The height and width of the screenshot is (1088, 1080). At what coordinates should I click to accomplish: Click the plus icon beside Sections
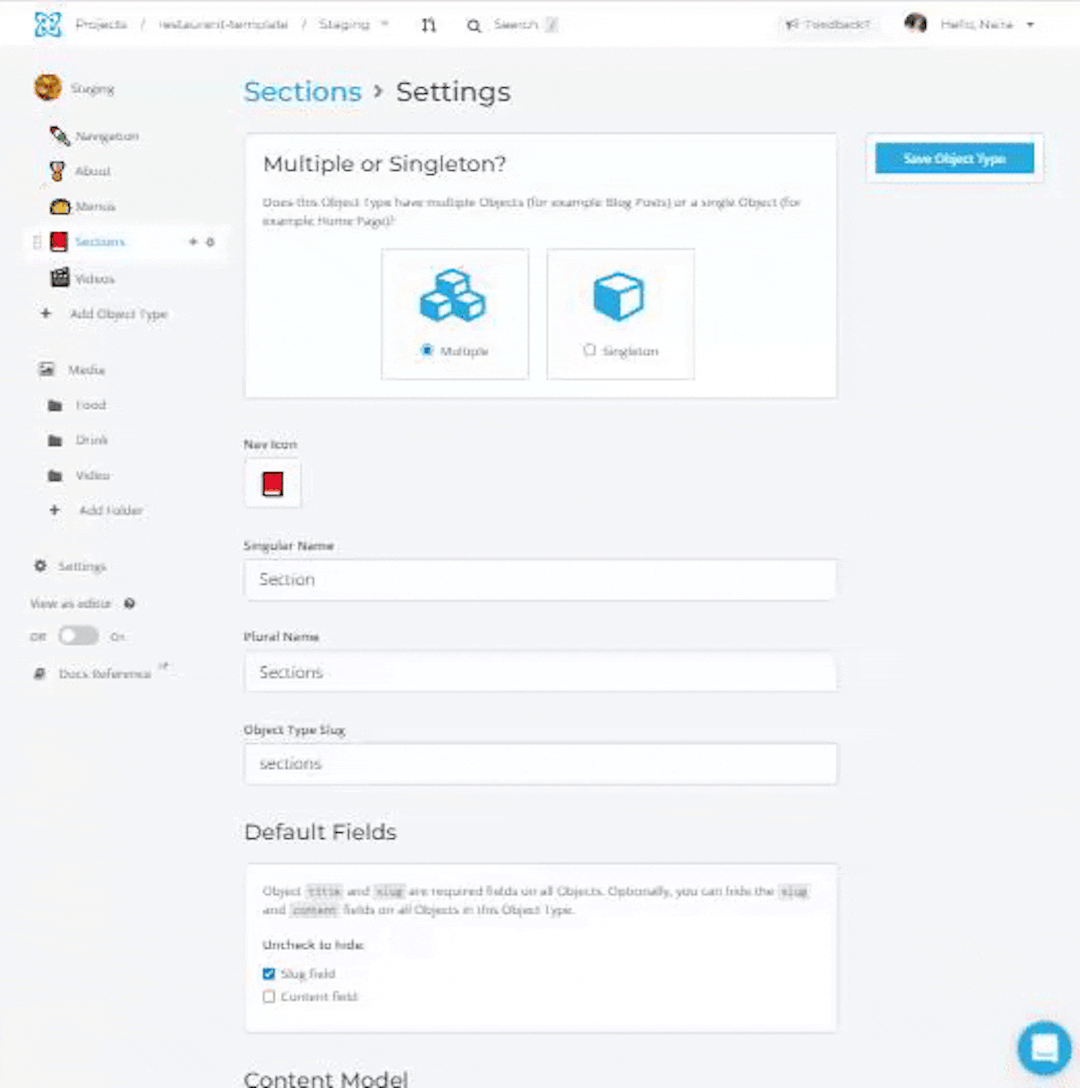coord(193,241)
